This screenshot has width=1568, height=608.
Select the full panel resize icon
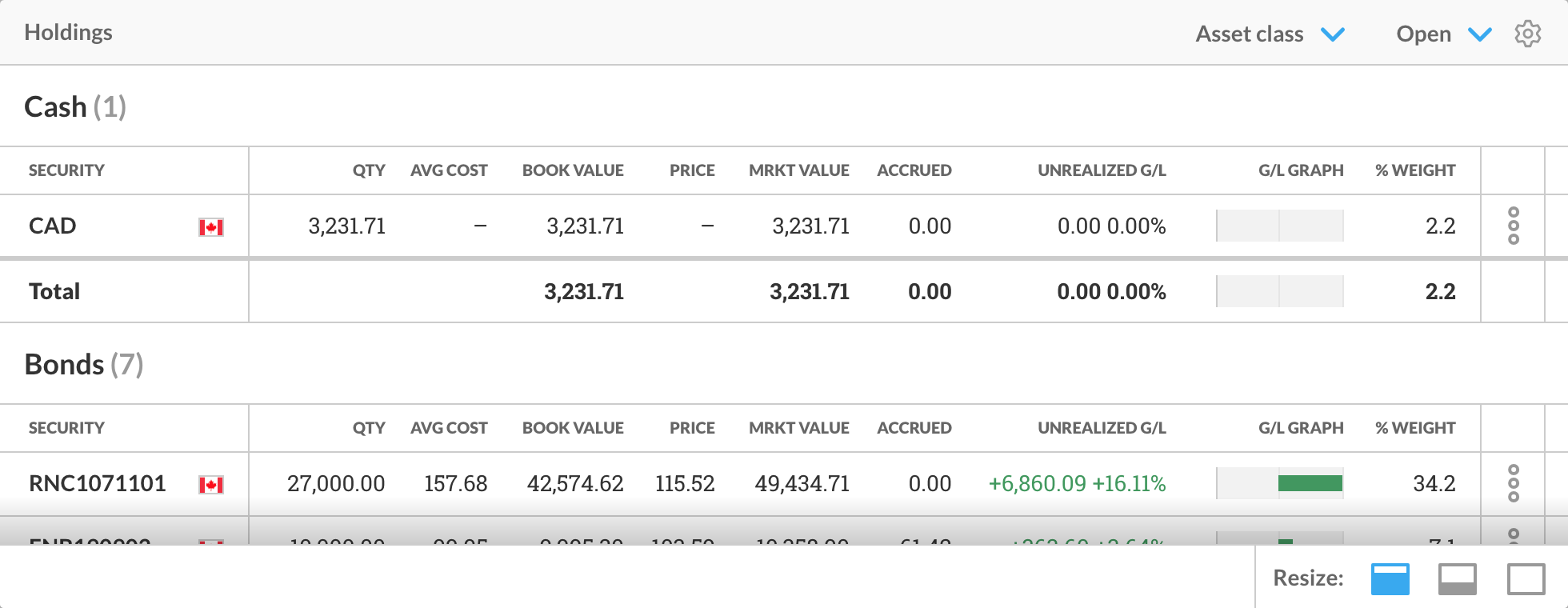pyautogui.click(x=1526, y=579)
